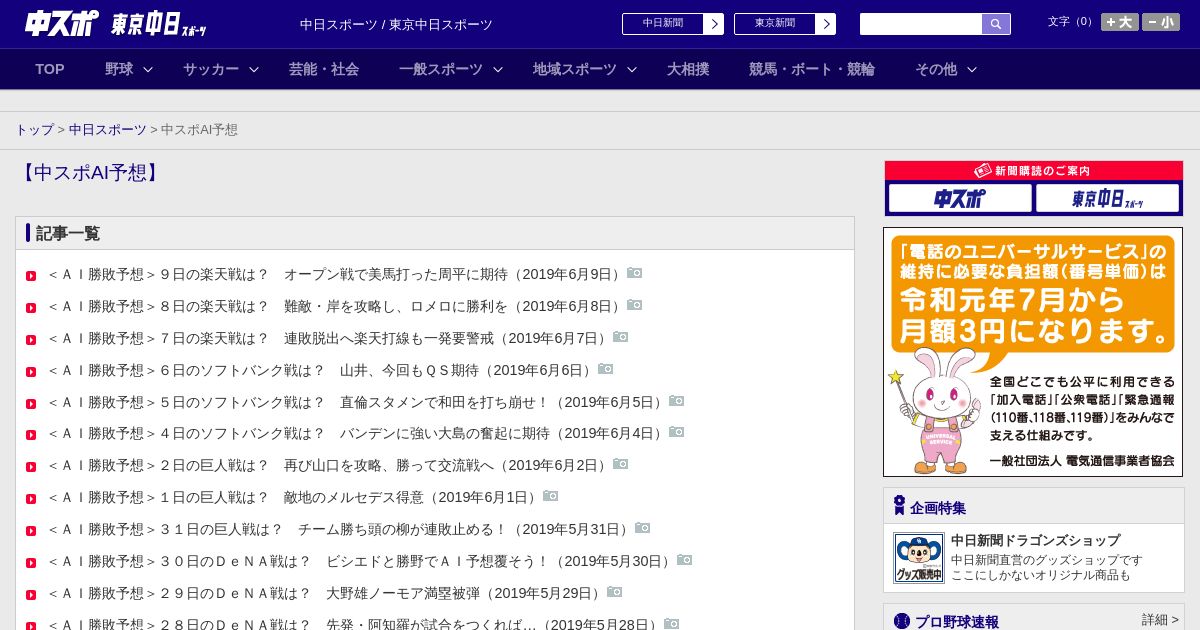Click camera icon beside 5月29日 article
Image resolution: width=1200 pixels, height=630 pixels.
(x=615, y=592)
